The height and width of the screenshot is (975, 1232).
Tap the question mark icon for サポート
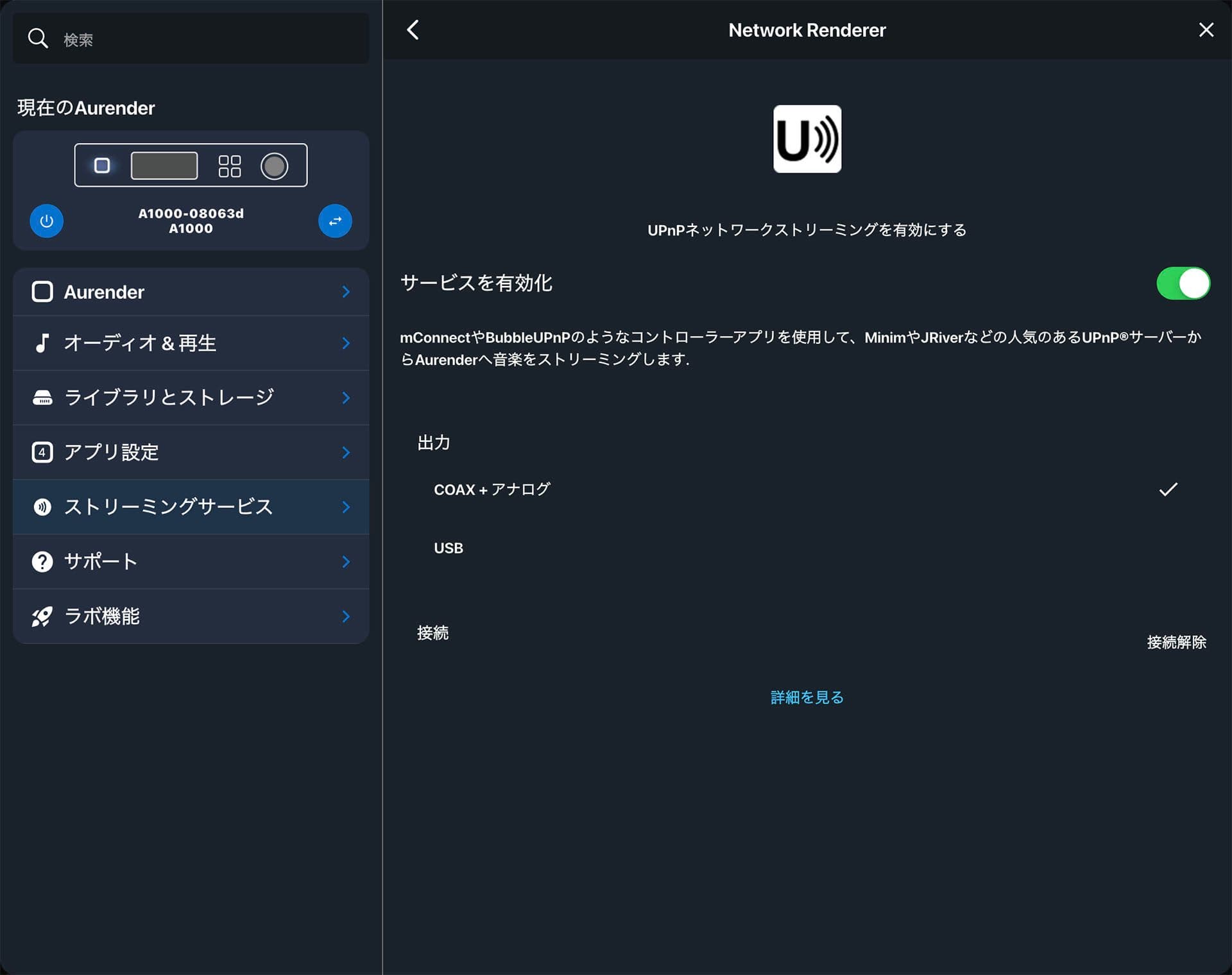[42, 561]
